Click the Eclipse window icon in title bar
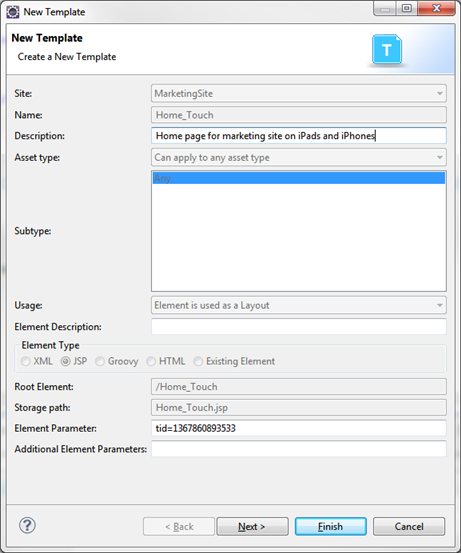The image size is (461, 553). tap(13, 12)
